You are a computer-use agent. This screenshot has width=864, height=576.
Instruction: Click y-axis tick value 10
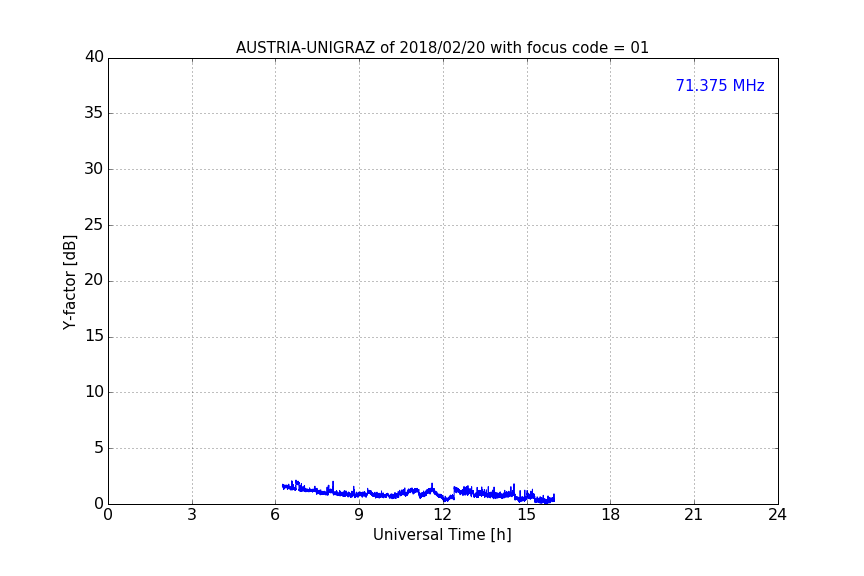tap(94, 392)
